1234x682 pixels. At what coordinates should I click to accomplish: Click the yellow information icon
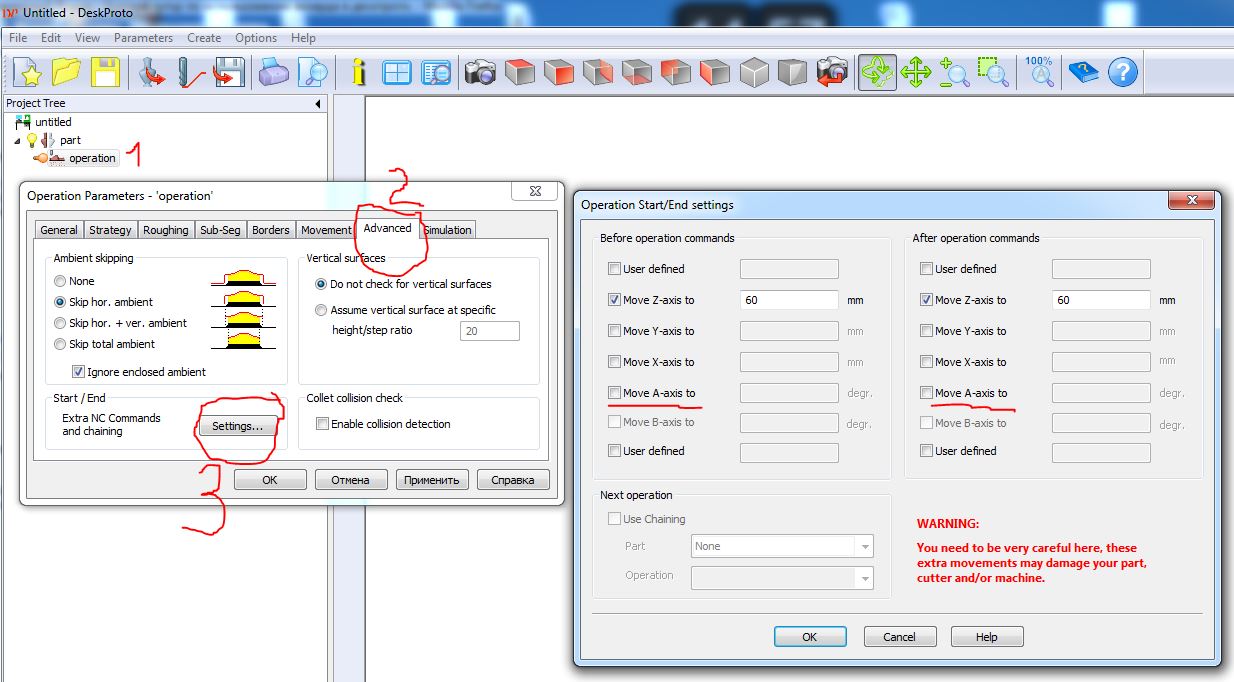click(x=359, y=72)
